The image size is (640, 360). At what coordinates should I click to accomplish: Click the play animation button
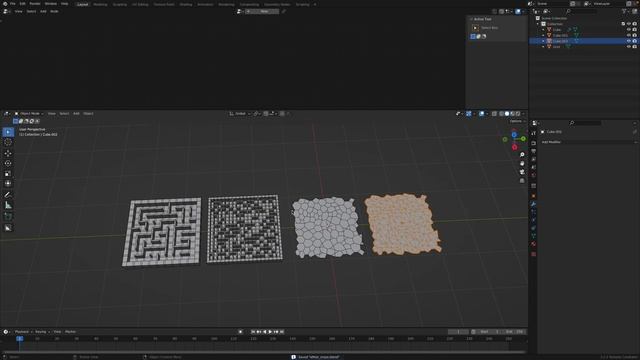(x=270, y=332)
